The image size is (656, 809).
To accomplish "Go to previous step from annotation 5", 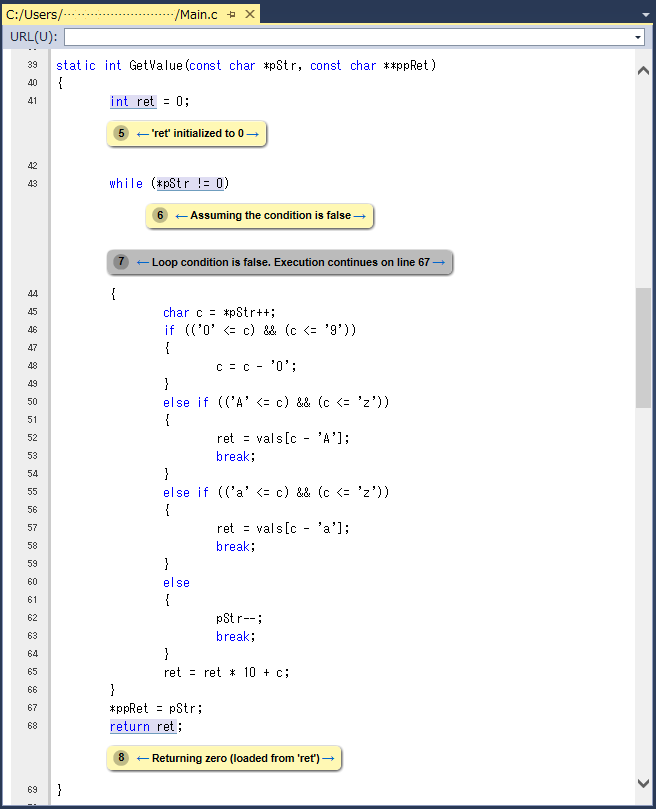I will coord(143,133).
